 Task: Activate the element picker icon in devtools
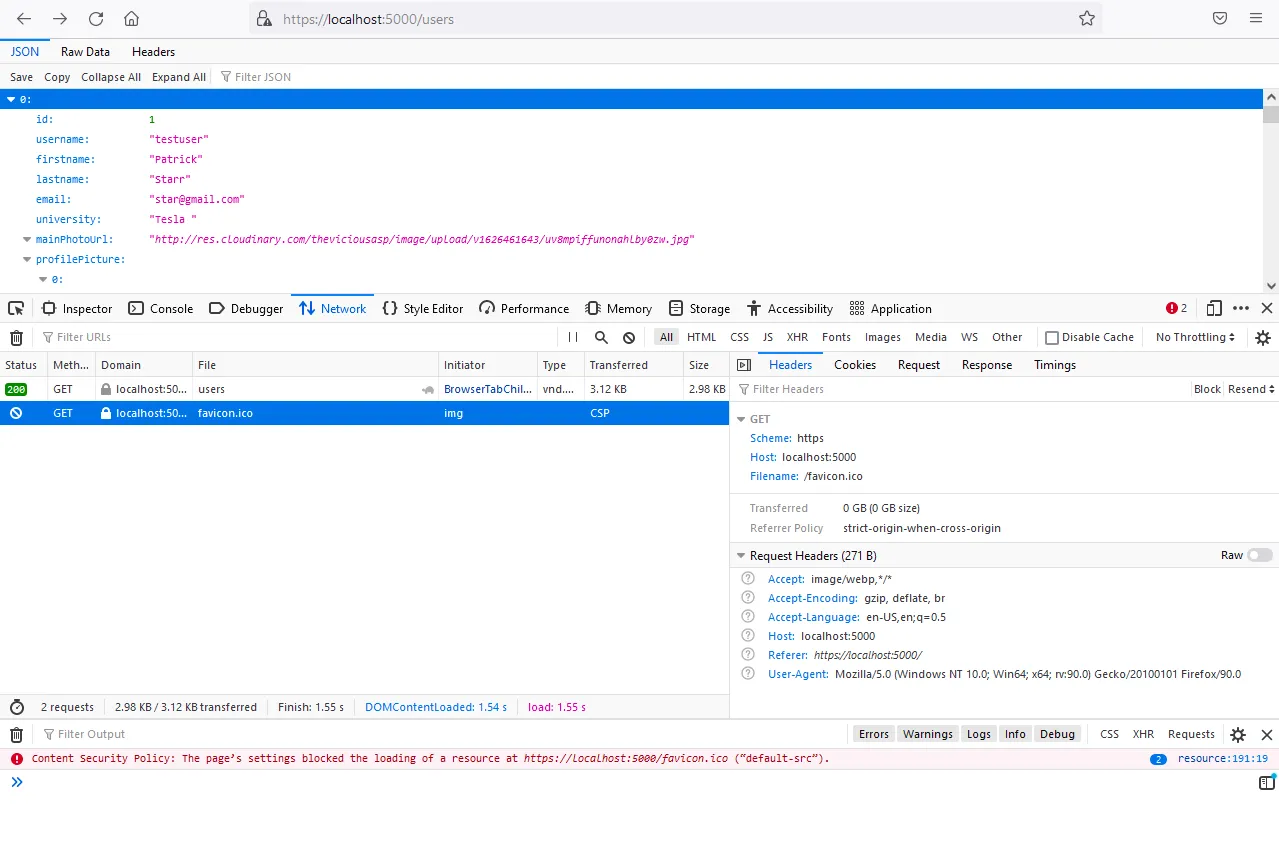coord(16,308)
